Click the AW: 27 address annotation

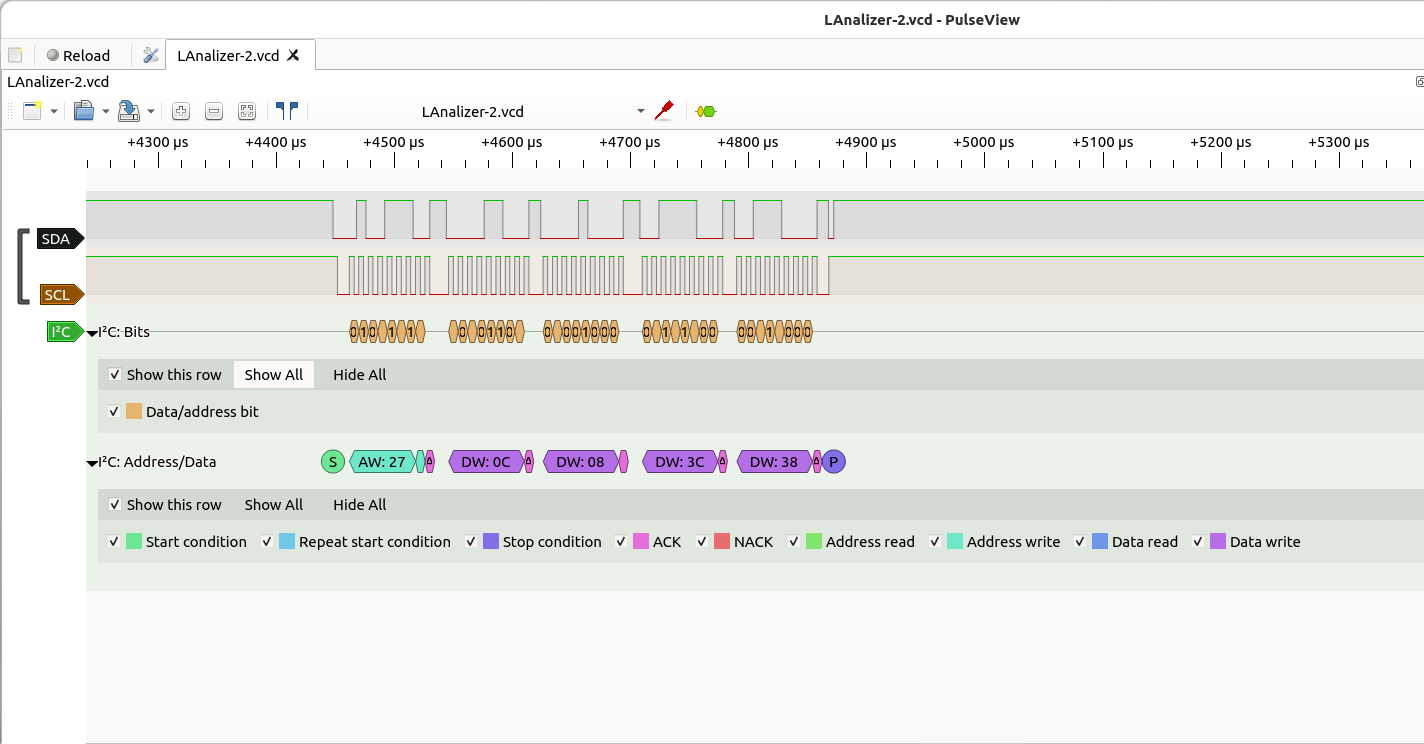382,462
